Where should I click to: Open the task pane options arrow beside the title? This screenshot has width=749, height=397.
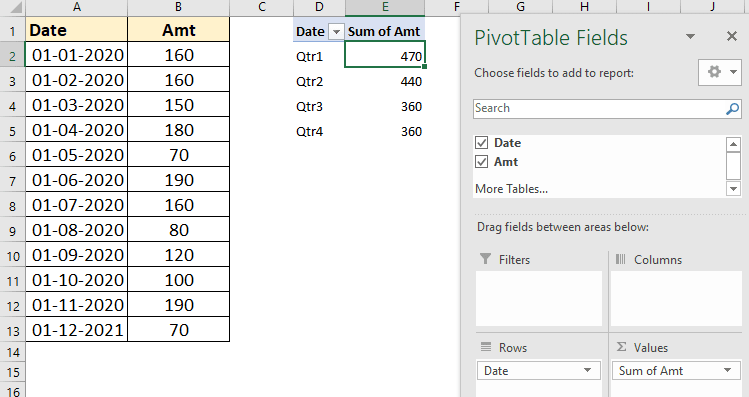coord(690,36)
